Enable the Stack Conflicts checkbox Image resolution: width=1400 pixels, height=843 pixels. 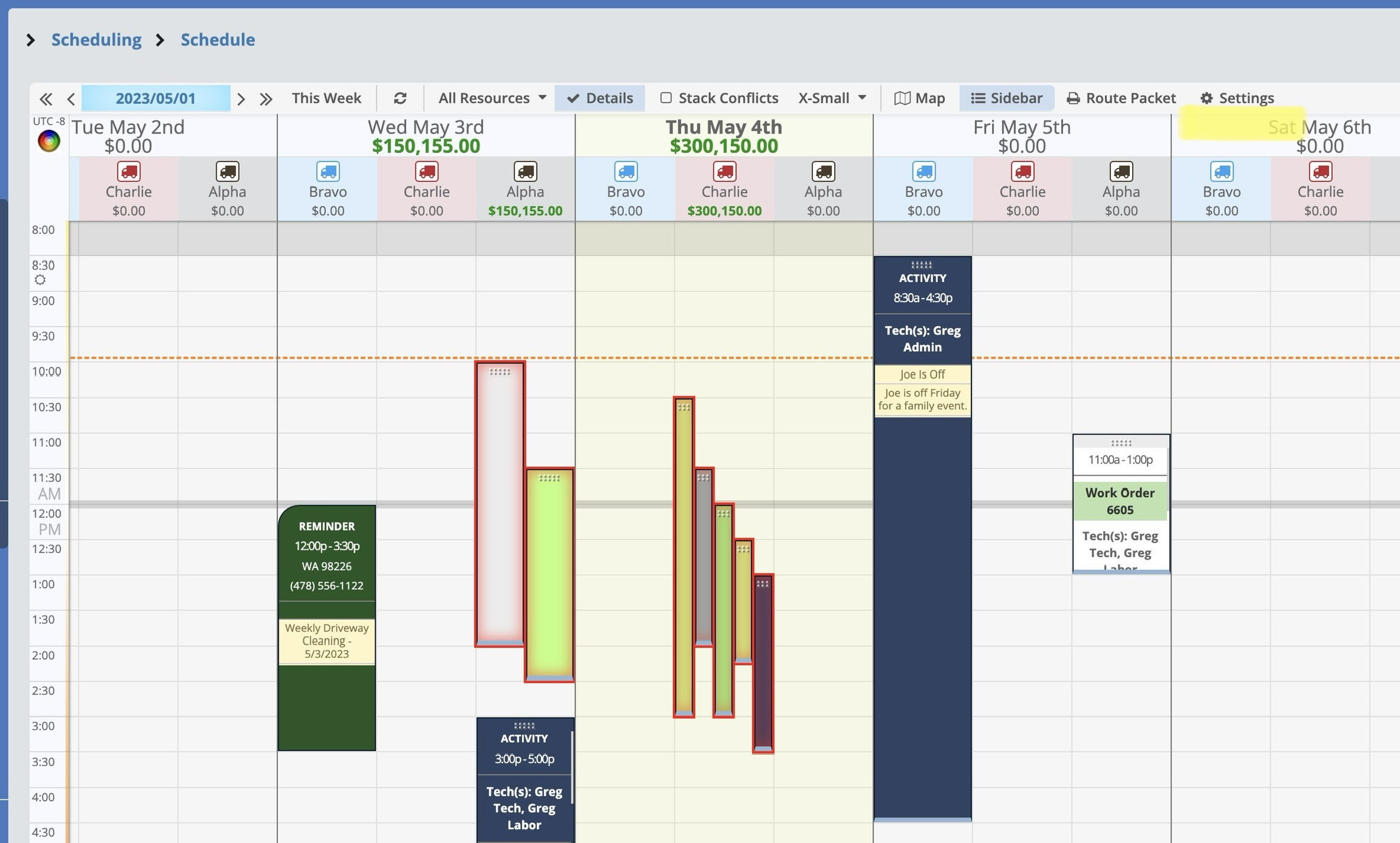(x=666, y=98)
